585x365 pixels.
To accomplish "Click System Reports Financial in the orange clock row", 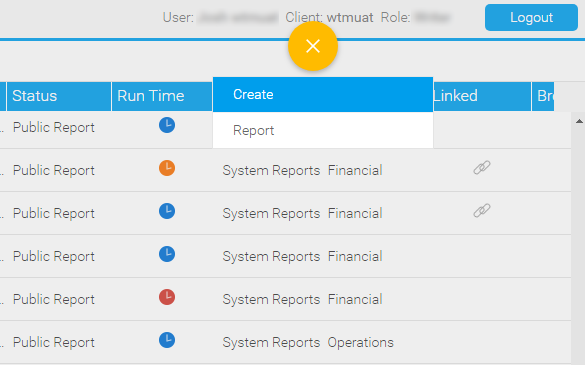I will click(x=302, y=171).
